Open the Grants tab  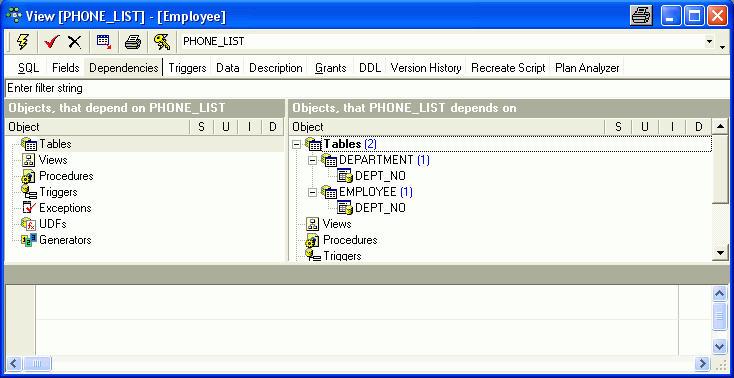point(330,68)
